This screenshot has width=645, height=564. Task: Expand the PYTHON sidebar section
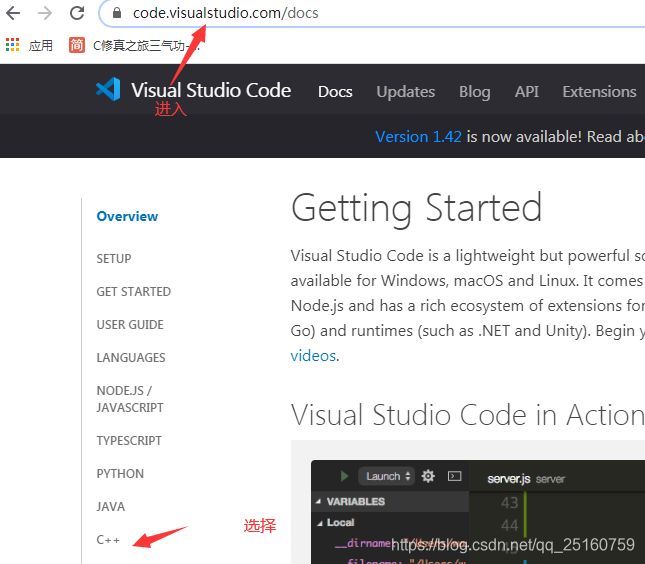tap(120, 473)
